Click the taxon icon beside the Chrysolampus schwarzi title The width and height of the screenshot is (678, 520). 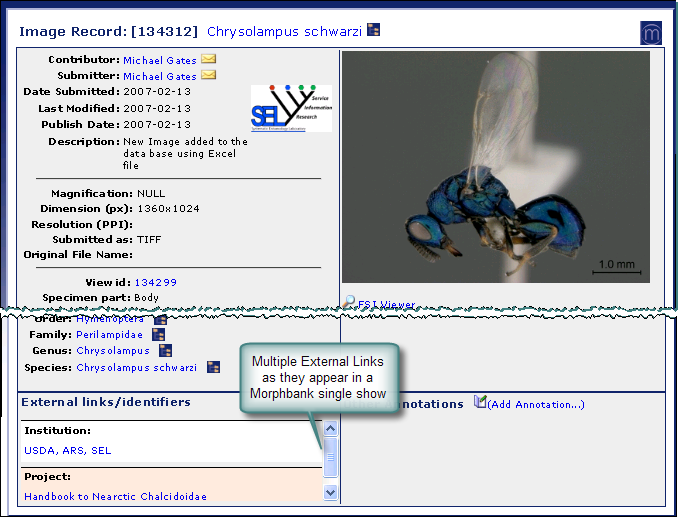[x=373, y=30]
